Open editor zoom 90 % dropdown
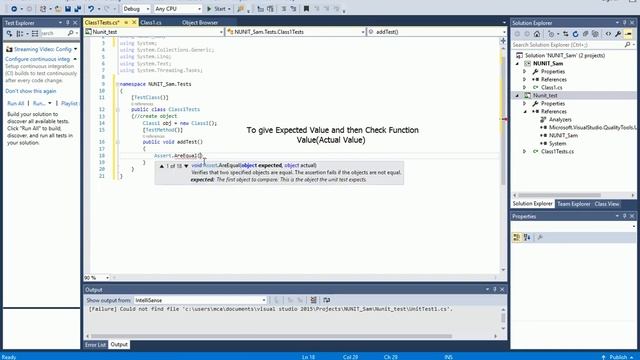 97,278
